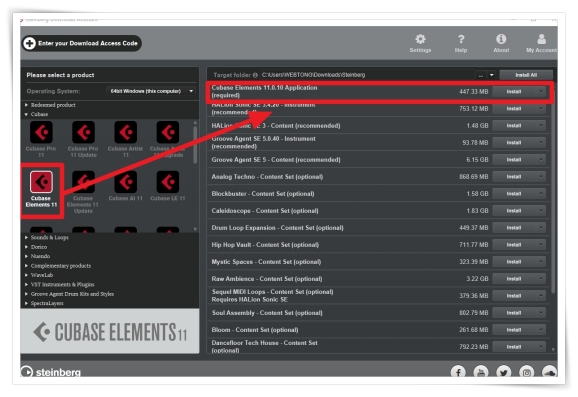Install Groove Agent SE 5.0.40 Instrument
This screenshot has height=397, width=578.
[x=514, y=143]
